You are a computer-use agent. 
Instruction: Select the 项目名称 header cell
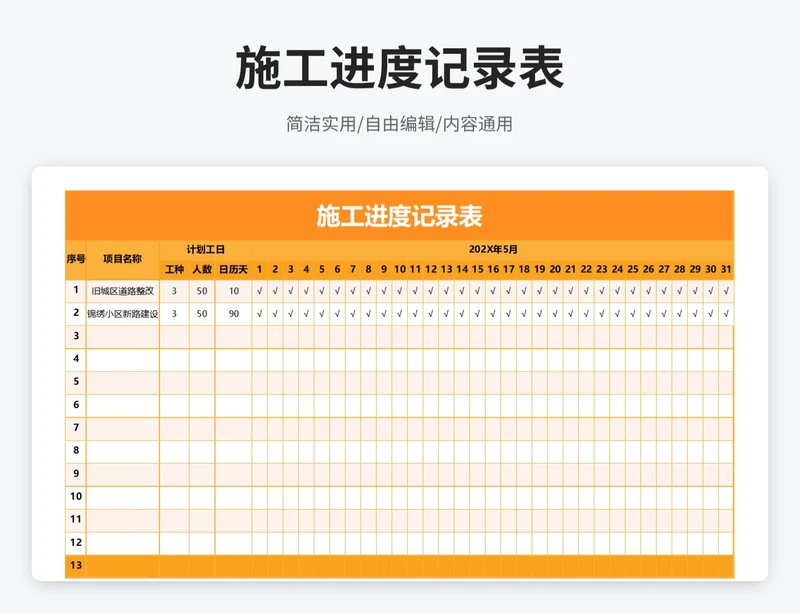coord(123,259)
